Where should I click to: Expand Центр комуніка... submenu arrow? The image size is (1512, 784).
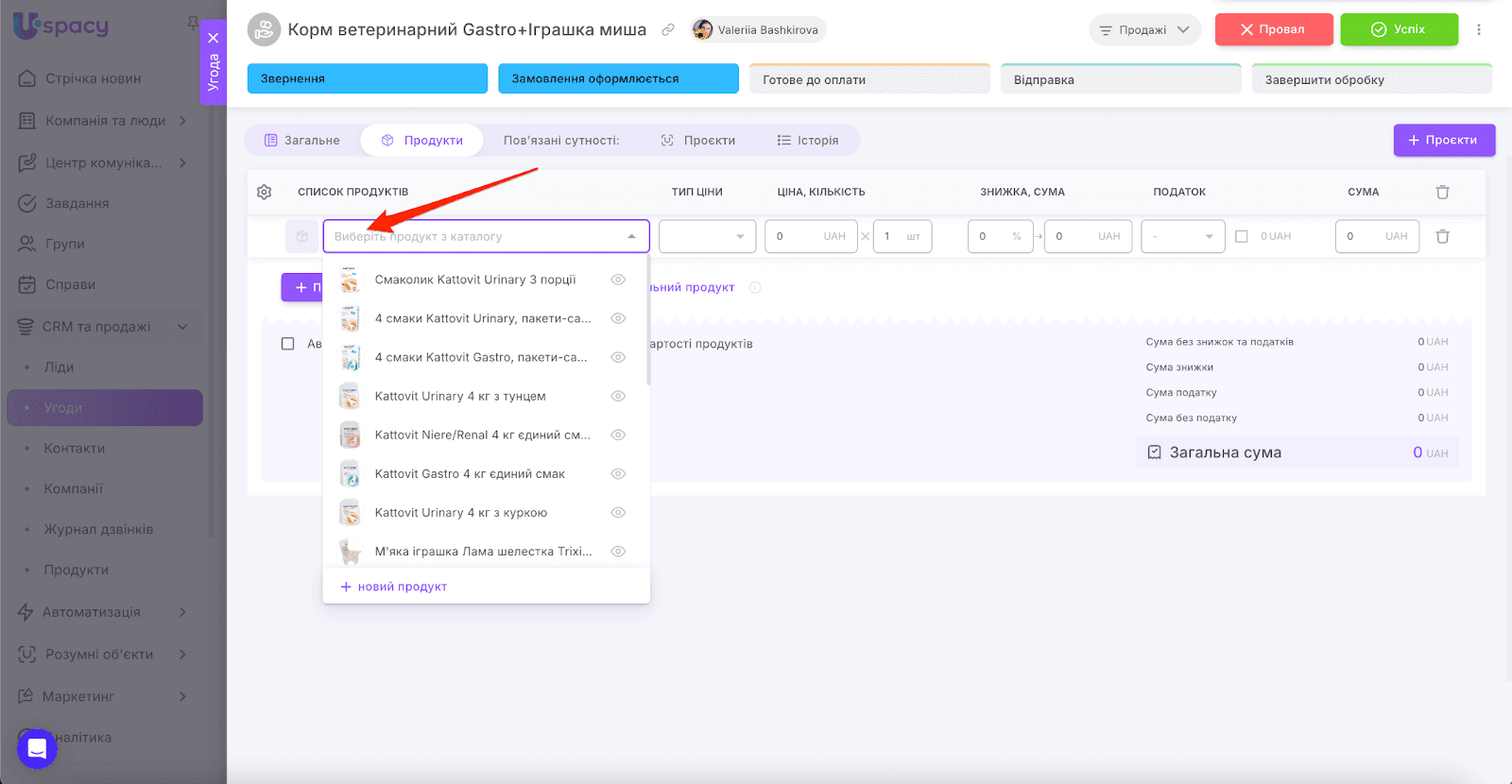182,162
